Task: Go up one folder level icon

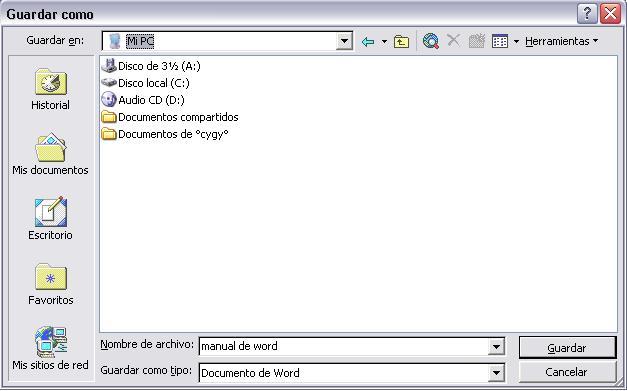Action: click(401, 41)
